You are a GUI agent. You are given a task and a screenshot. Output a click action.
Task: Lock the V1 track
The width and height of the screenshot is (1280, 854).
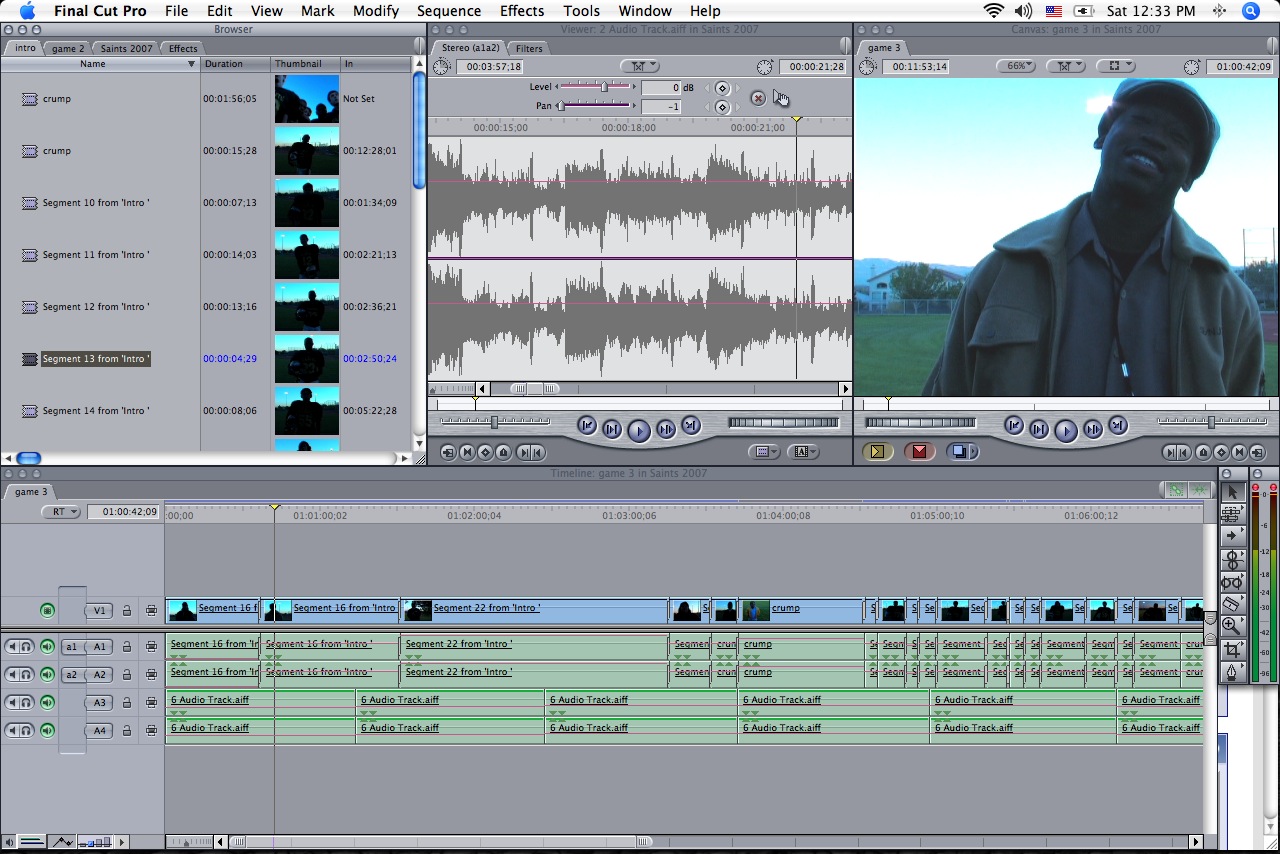tap(127, 610)
